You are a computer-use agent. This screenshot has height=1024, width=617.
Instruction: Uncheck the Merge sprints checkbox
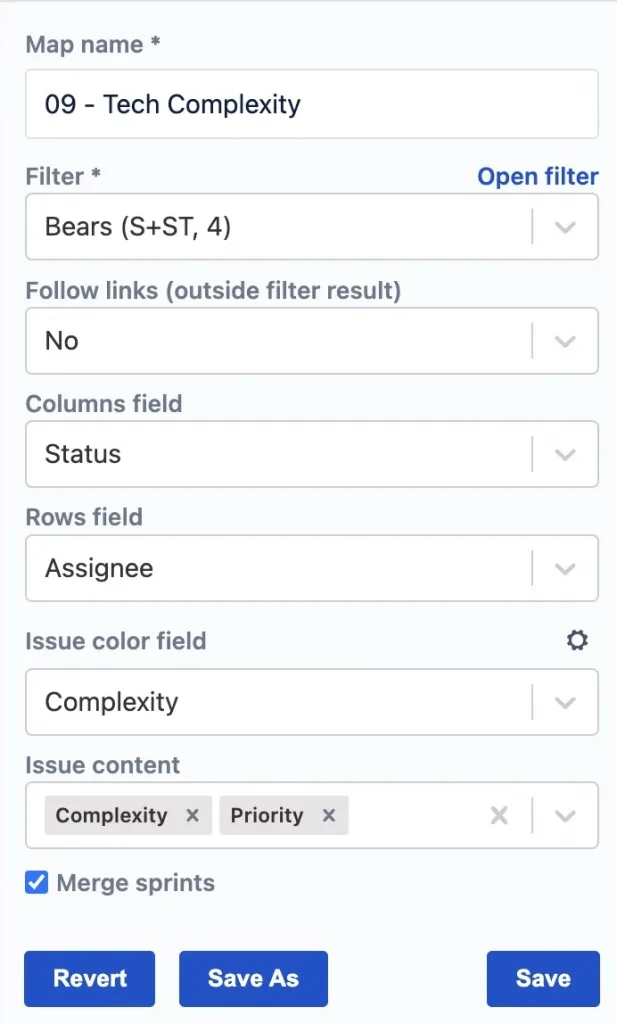pos(37,882)
